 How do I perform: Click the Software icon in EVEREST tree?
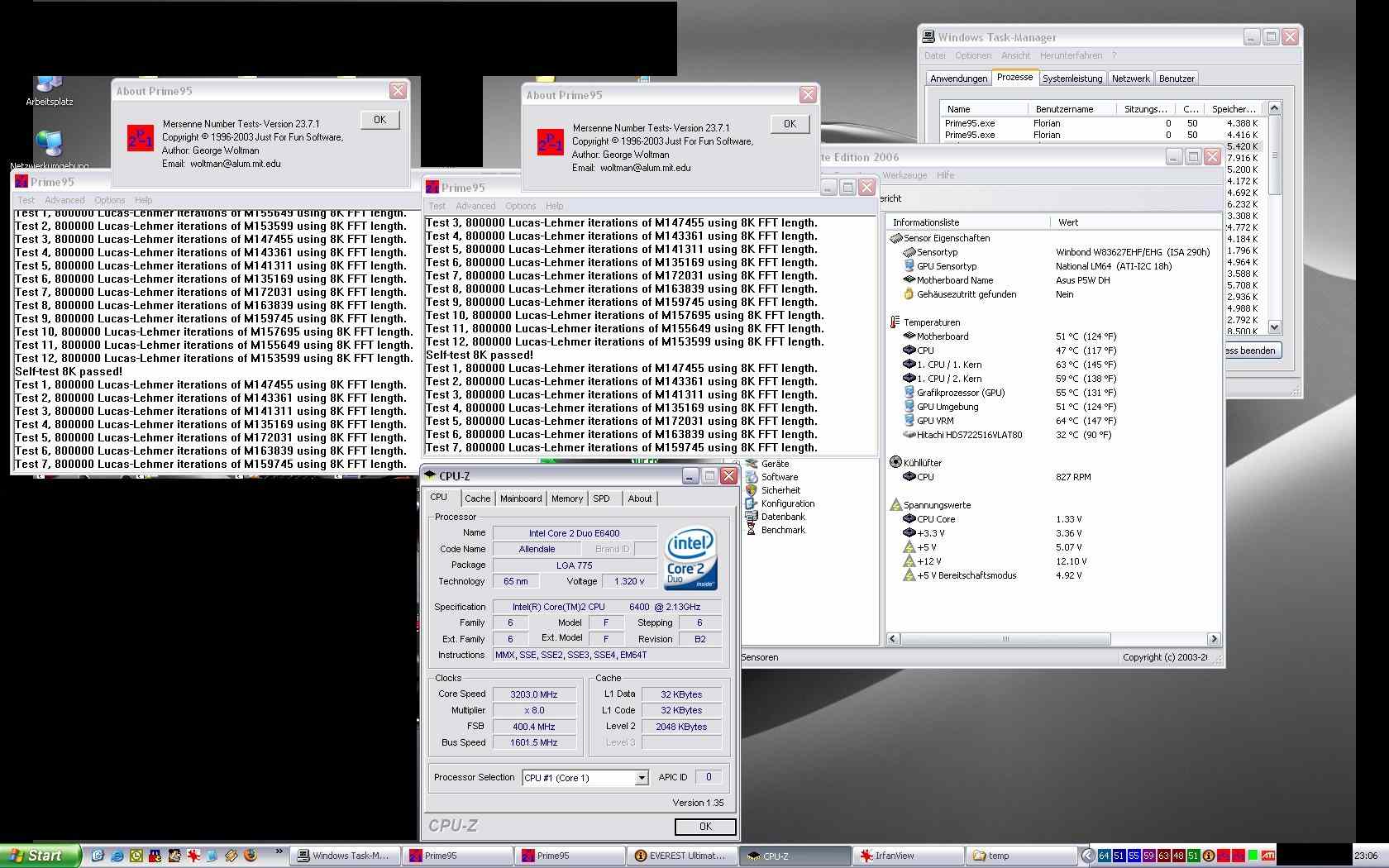(x=752, y=477)
